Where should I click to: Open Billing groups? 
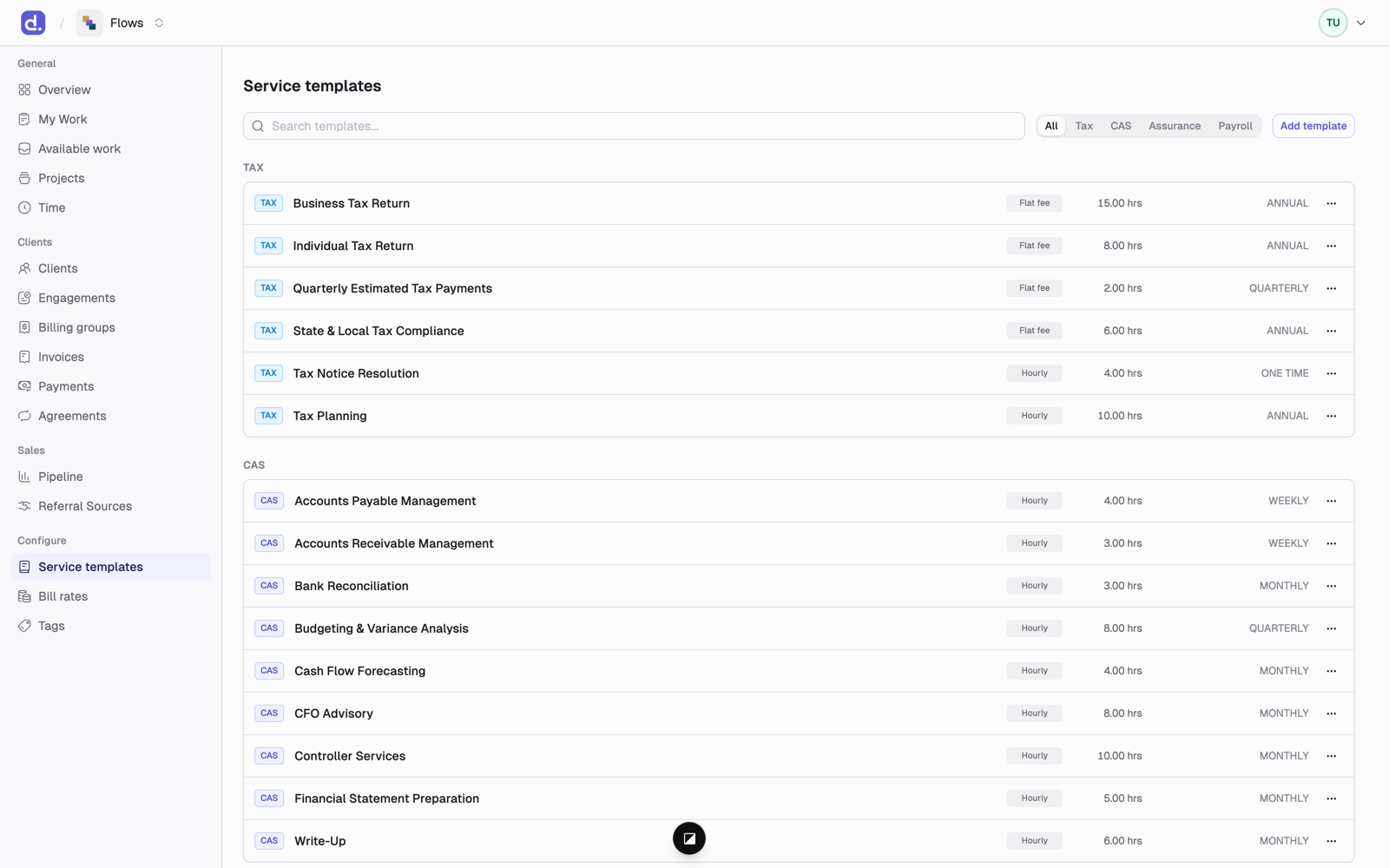111,327
